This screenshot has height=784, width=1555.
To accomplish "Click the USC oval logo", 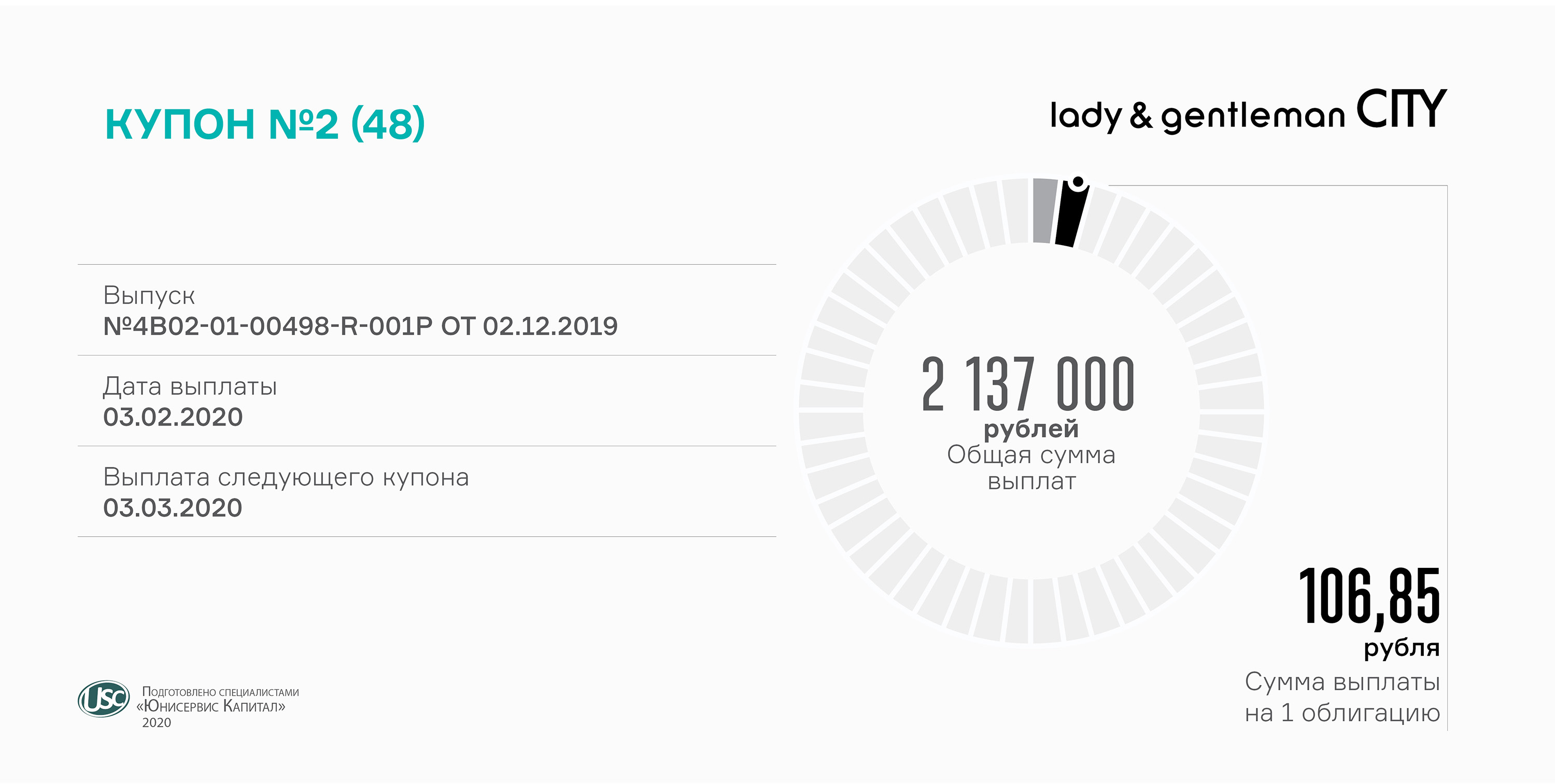I will 104,699.
